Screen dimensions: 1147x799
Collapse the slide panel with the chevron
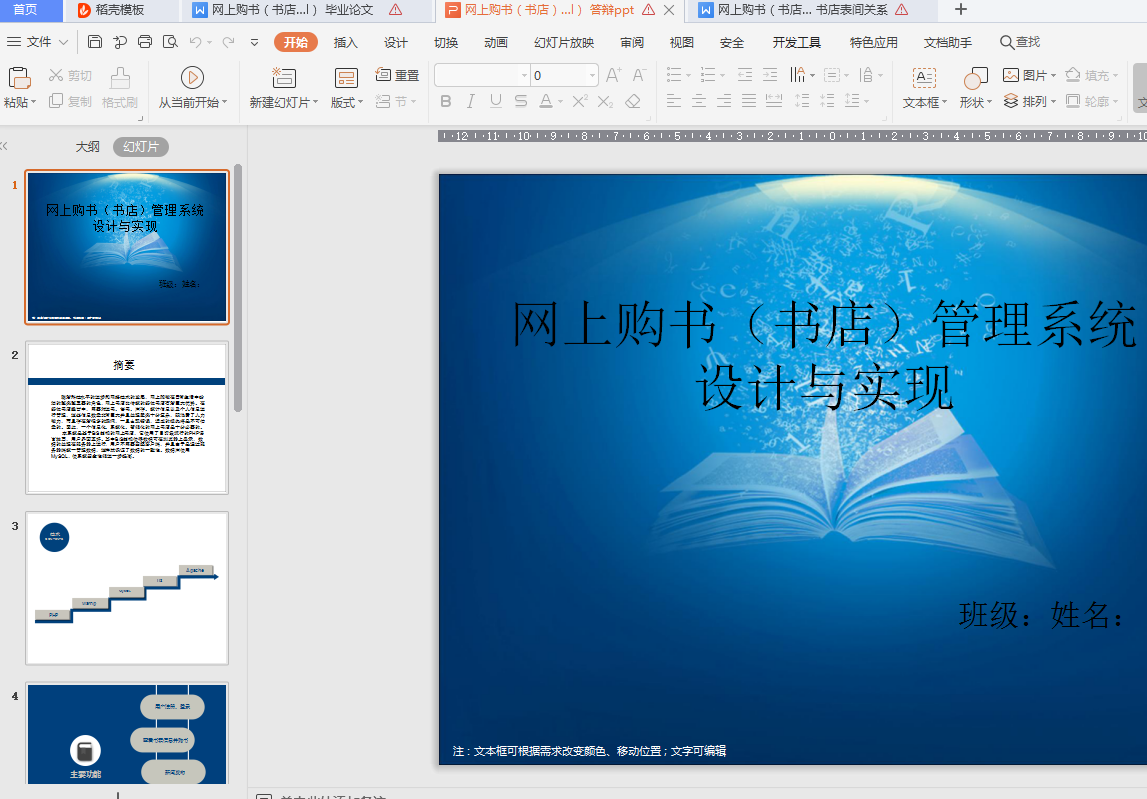click(x=4, y=146)
